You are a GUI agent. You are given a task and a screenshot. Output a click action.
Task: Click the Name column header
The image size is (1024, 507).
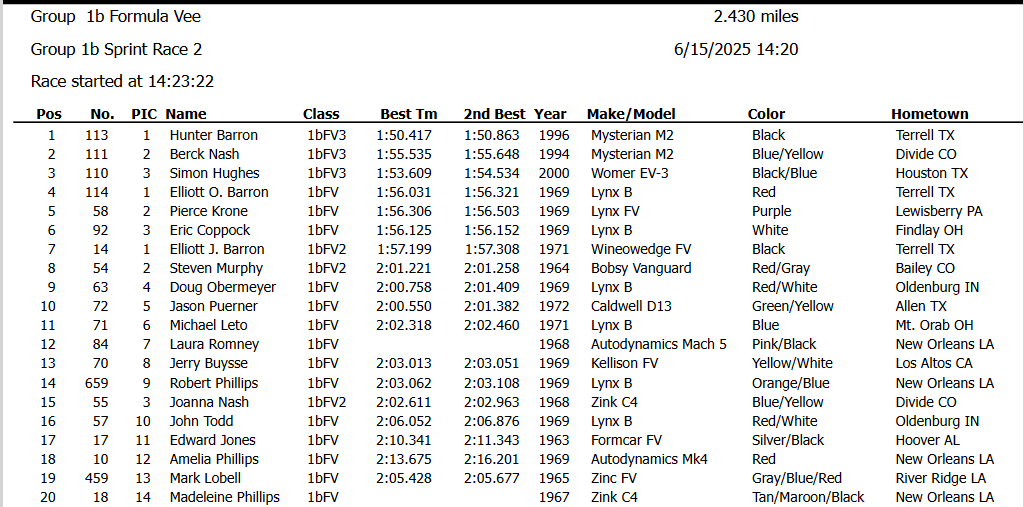185,114
